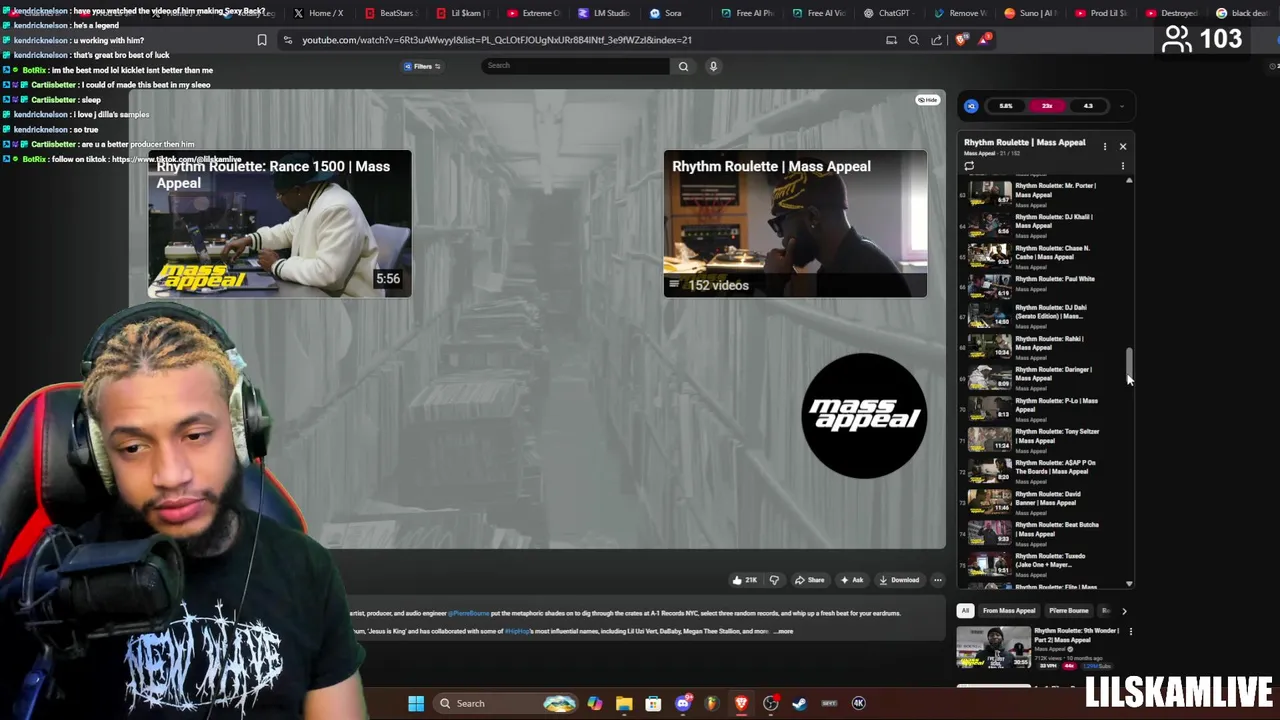Bookmark this page

[262, 40]
